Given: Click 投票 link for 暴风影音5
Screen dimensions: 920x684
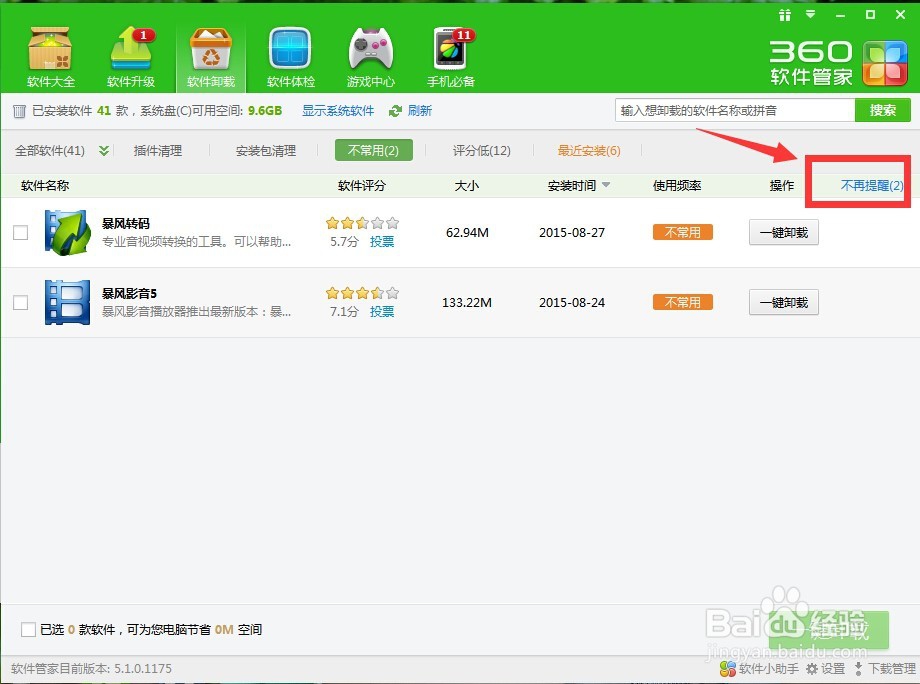Looking at the screenshot, I should [382, 311].
